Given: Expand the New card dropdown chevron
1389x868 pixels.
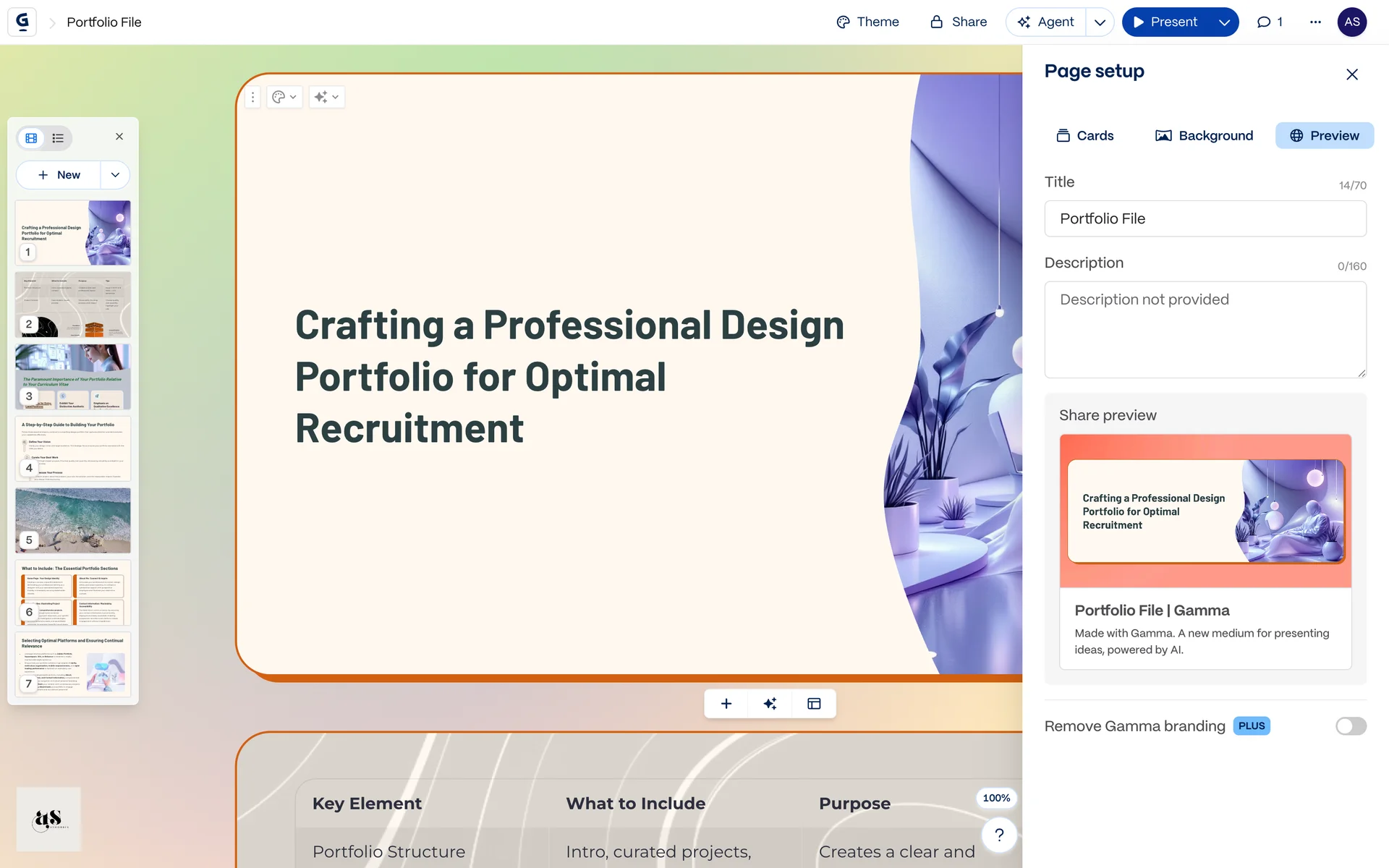Looking at the screenshot, I should [115, 174].
